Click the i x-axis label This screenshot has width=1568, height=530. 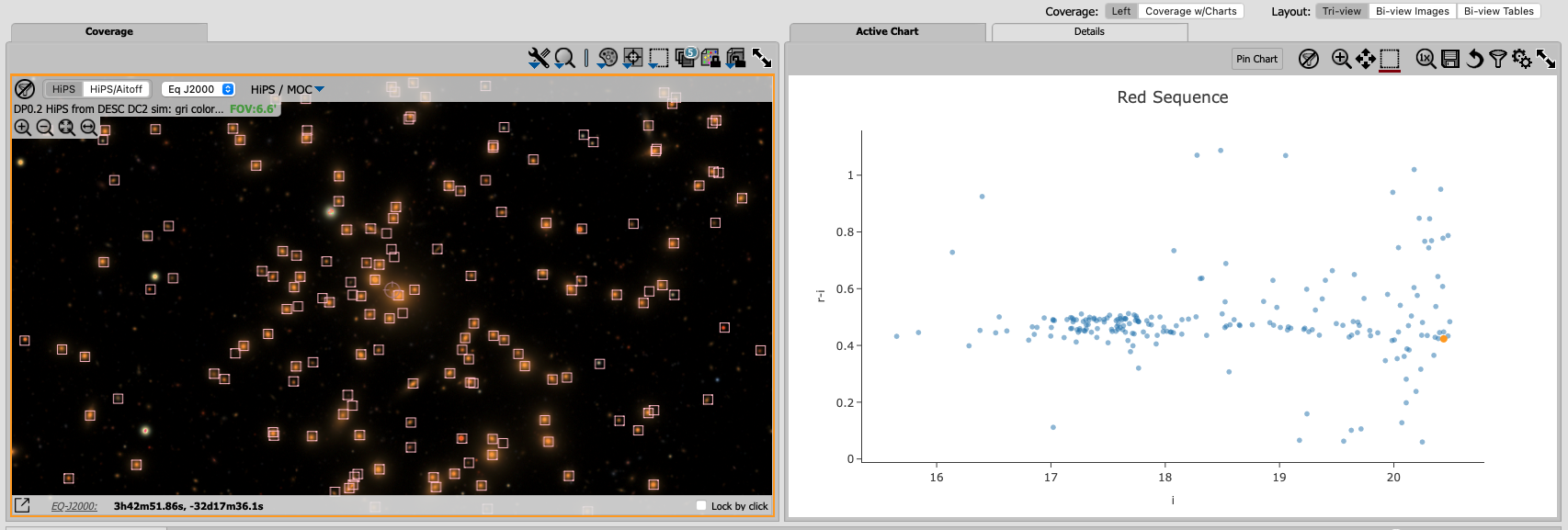[x=1173, y=501]
